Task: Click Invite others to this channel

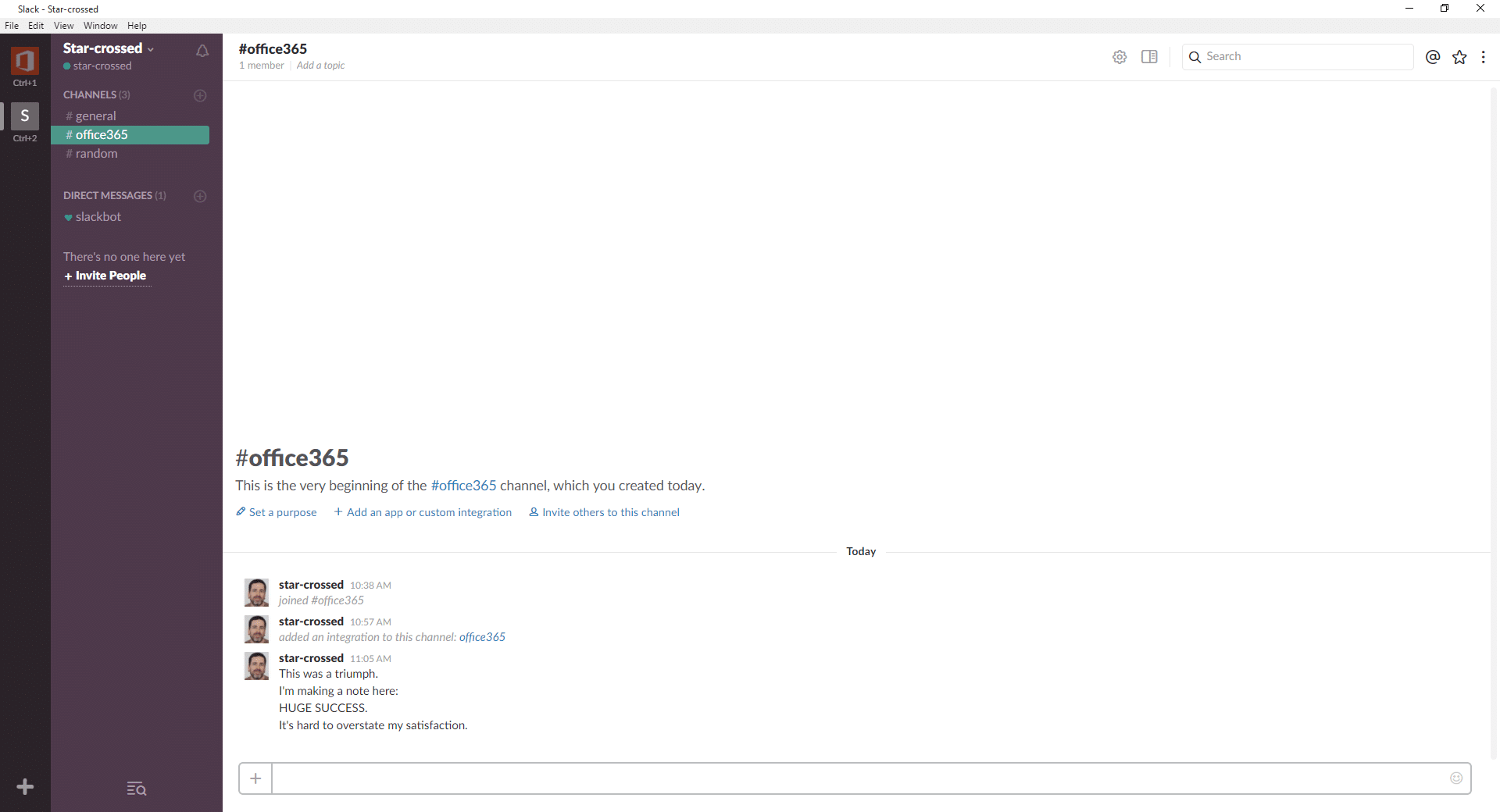Action: coord(605,512)
